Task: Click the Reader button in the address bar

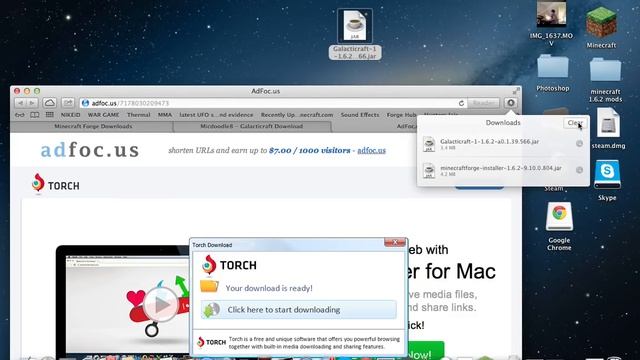Action: point(483,103)
